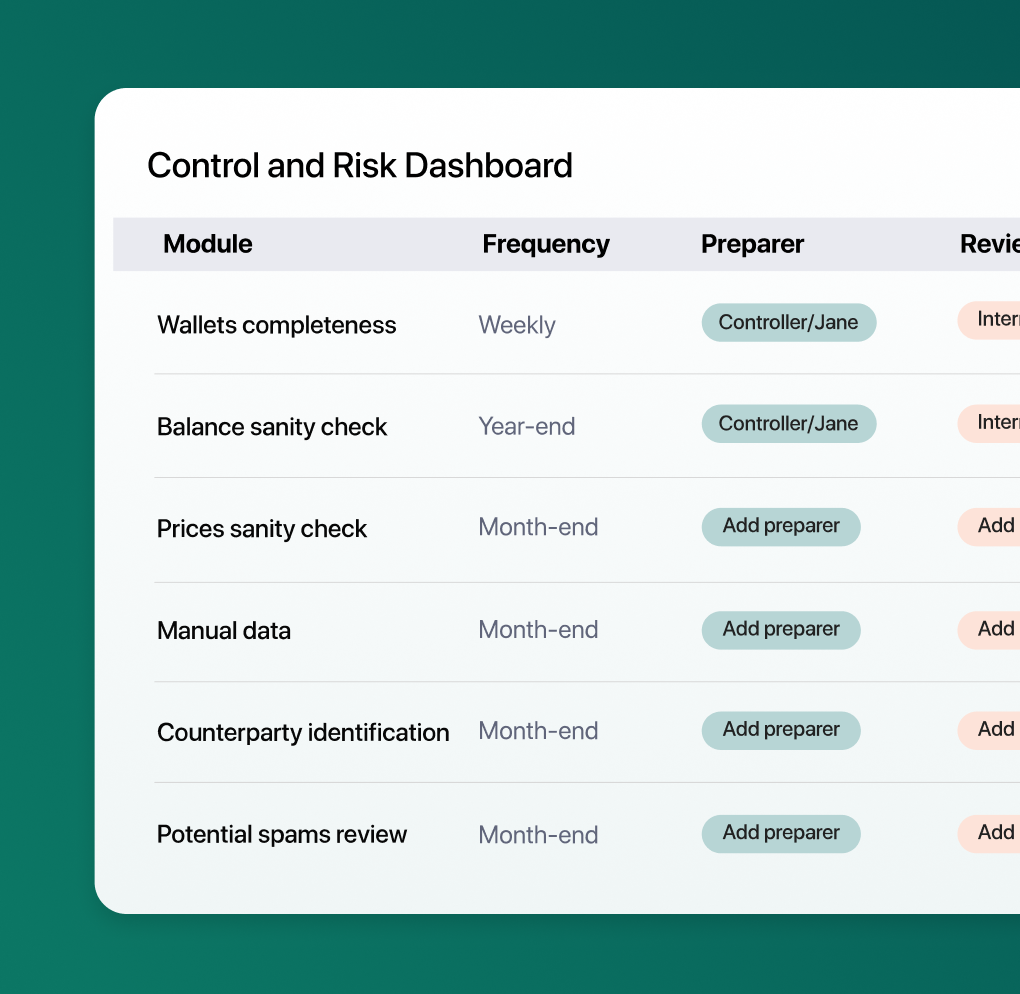Add reviewer for Counterparty identification

point(989,730)
